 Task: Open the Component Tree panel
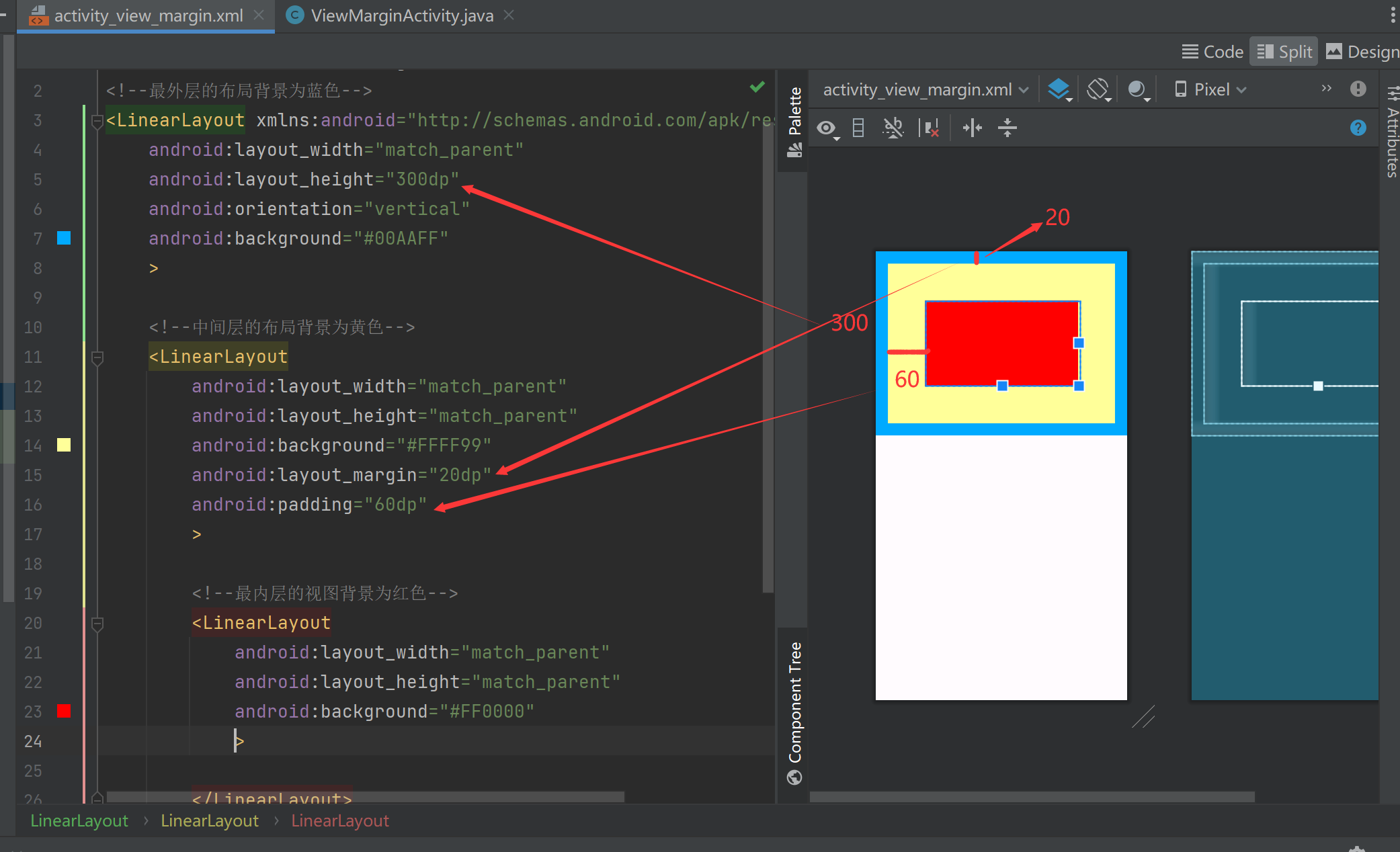coord(794,712)
